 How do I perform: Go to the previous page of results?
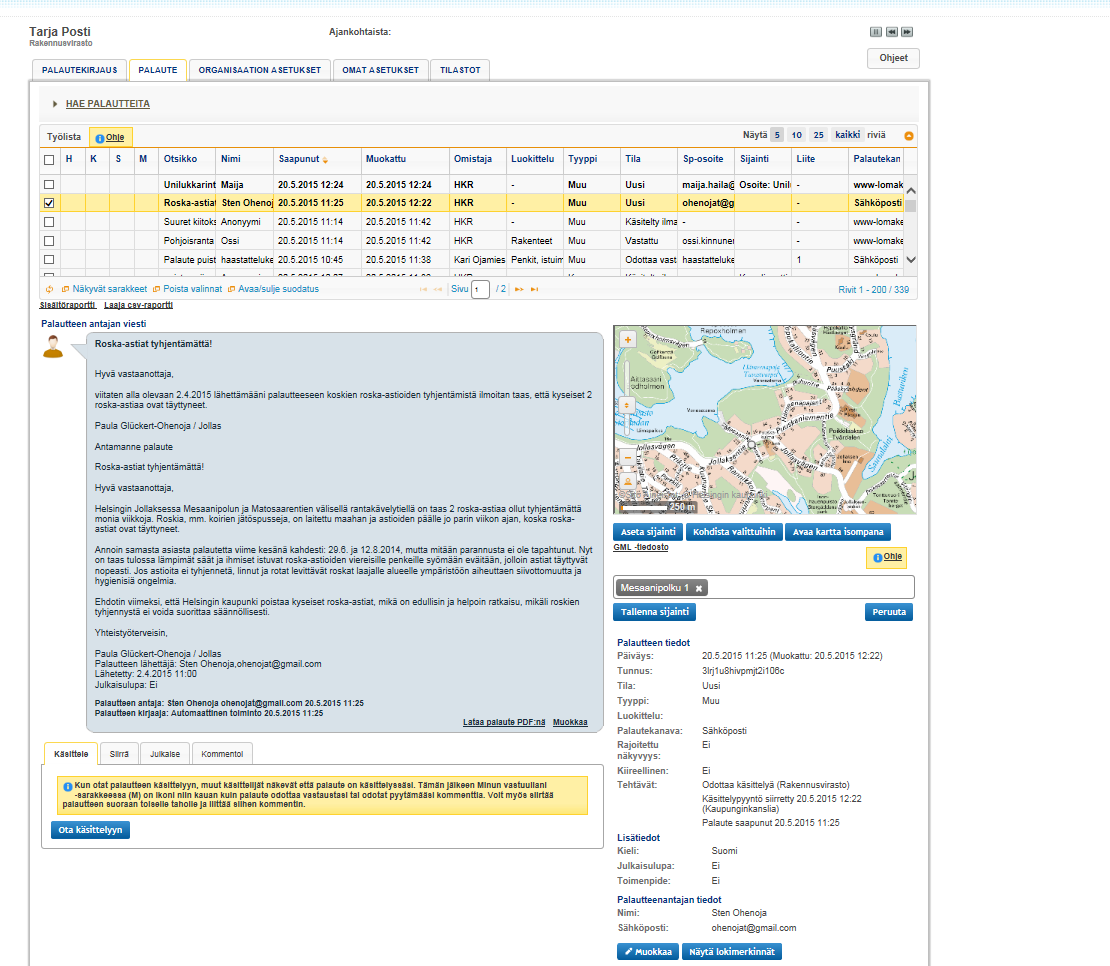[437, 289]
